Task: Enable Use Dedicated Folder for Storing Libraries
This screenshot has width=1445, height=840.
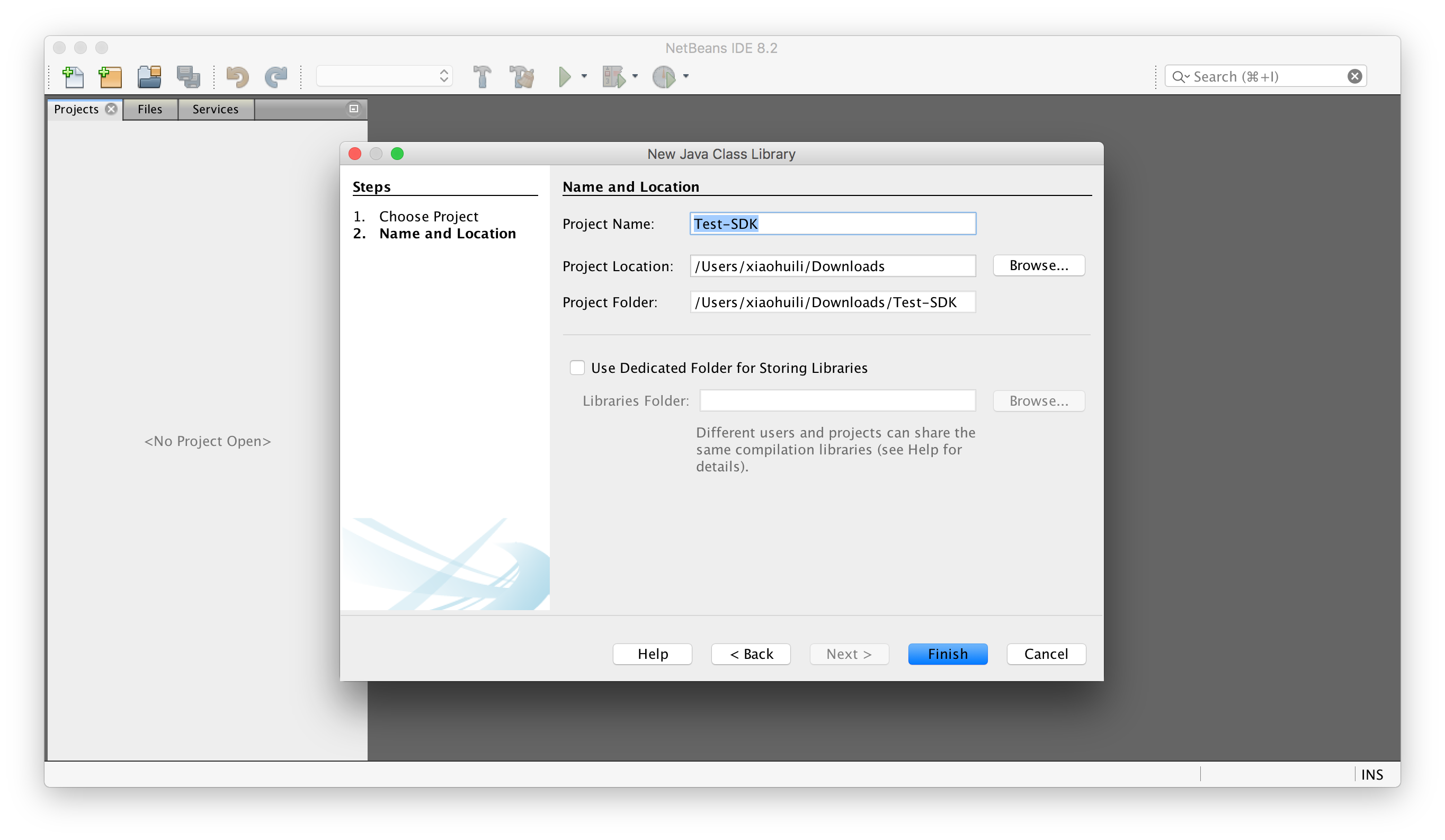Action: point(577,368)
